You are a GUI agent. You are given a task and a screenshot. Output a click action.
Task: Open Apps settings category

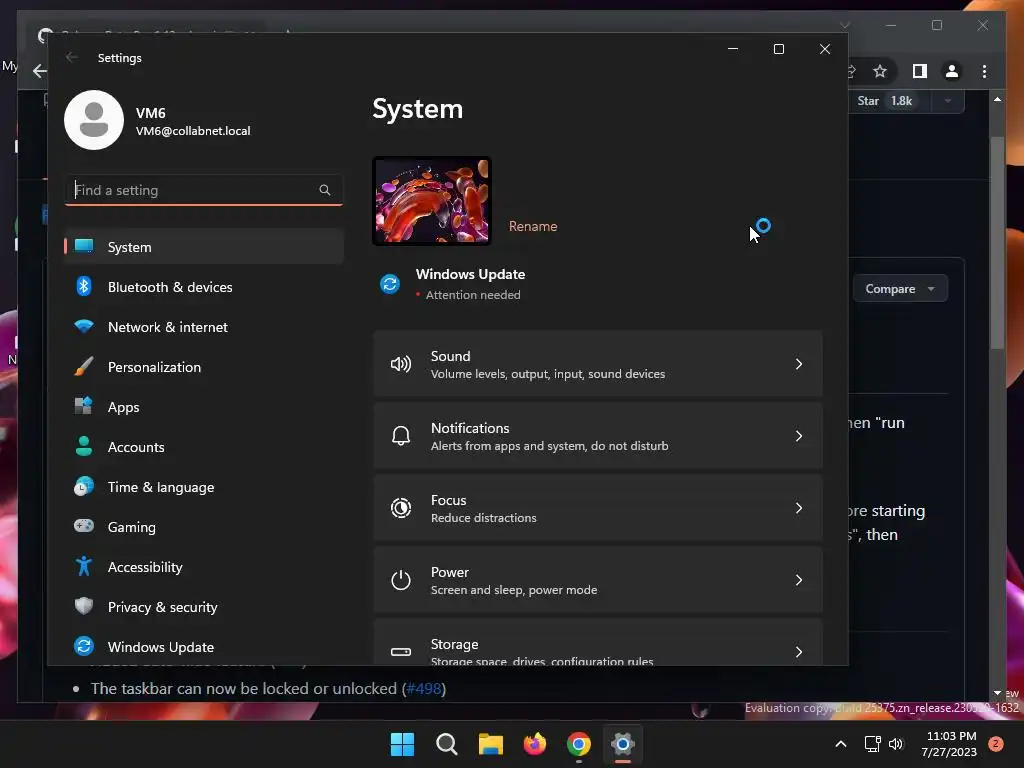204,407
